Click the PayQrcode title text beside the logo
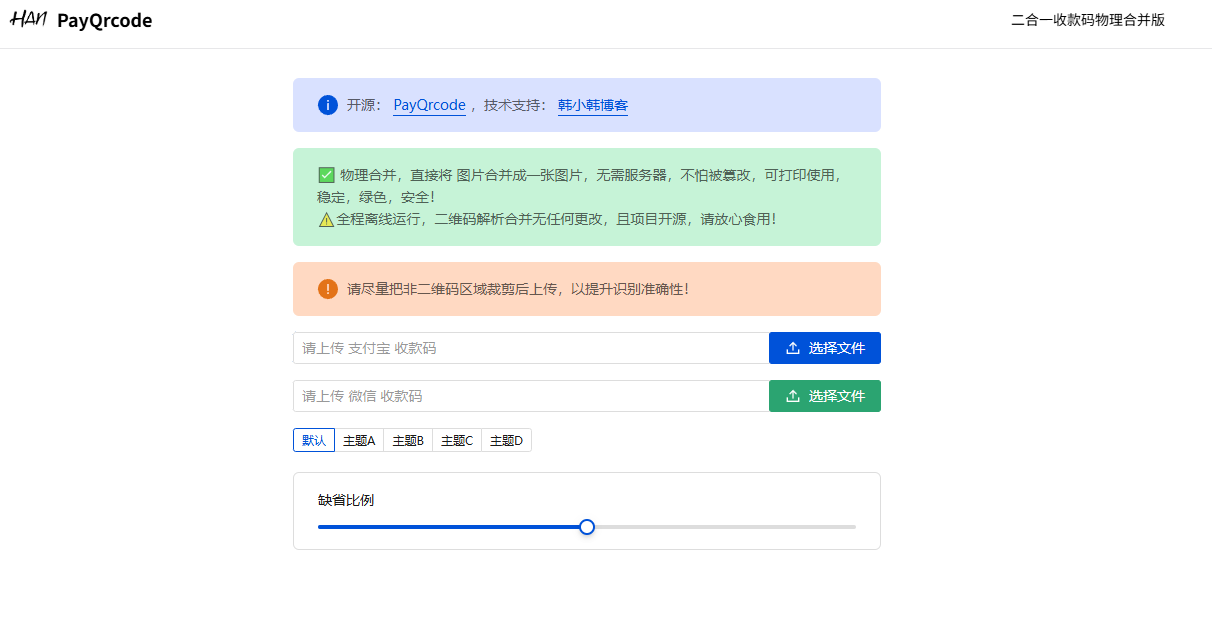The height and width of the screenshot is (633, 1212). tap(105, 20)
